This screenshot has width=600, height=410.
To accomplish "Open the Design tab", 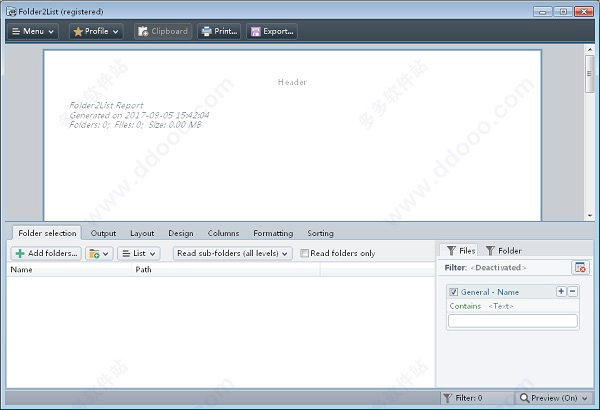I will (x=181, y=233).
